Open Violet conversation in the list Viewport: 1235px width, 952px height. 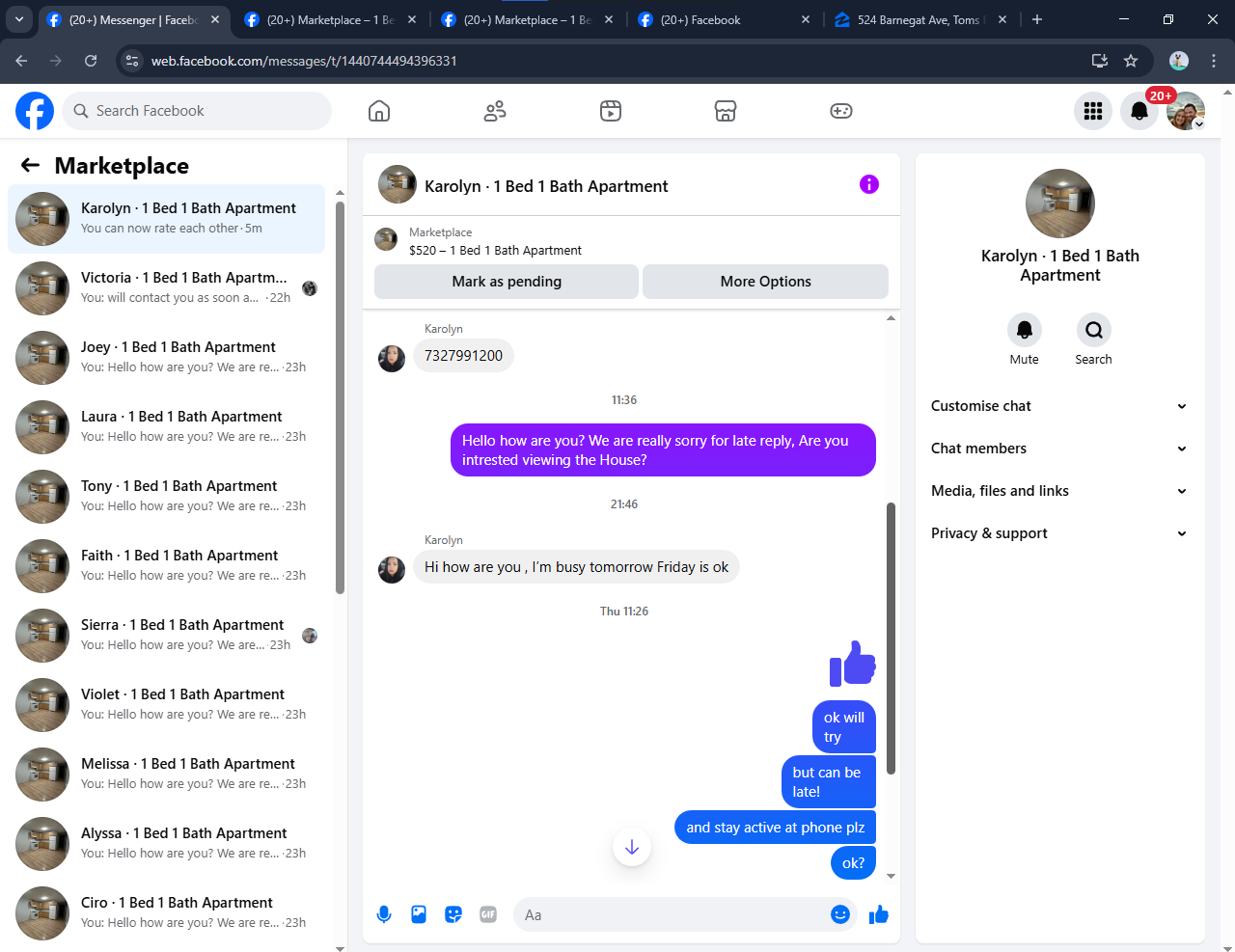(166, 705)
